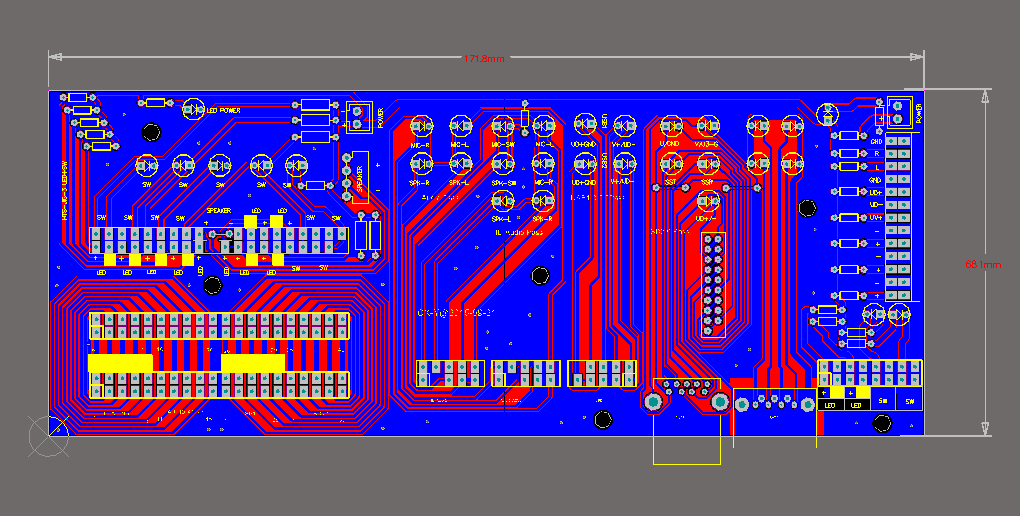Select the resistor left of the SPEAKER connector

[x=315, y=185]
